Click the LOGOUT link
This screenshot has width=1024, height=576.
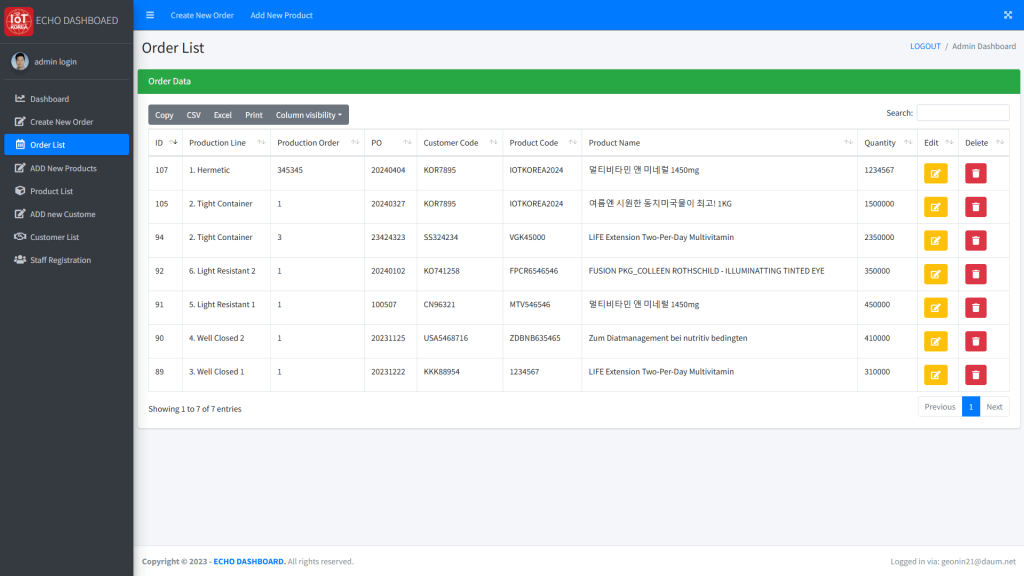[x=925, y=46]
